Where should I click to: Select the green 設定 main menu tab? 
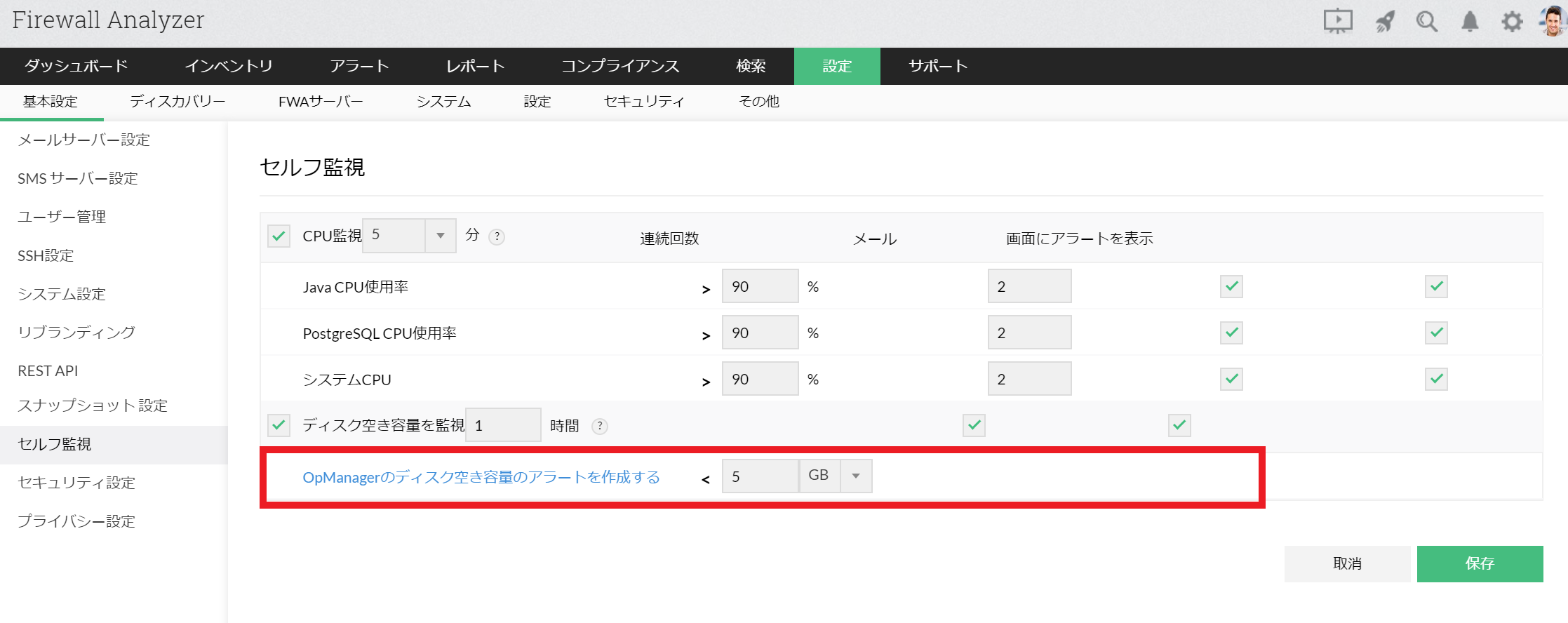(x=837, y=66)
